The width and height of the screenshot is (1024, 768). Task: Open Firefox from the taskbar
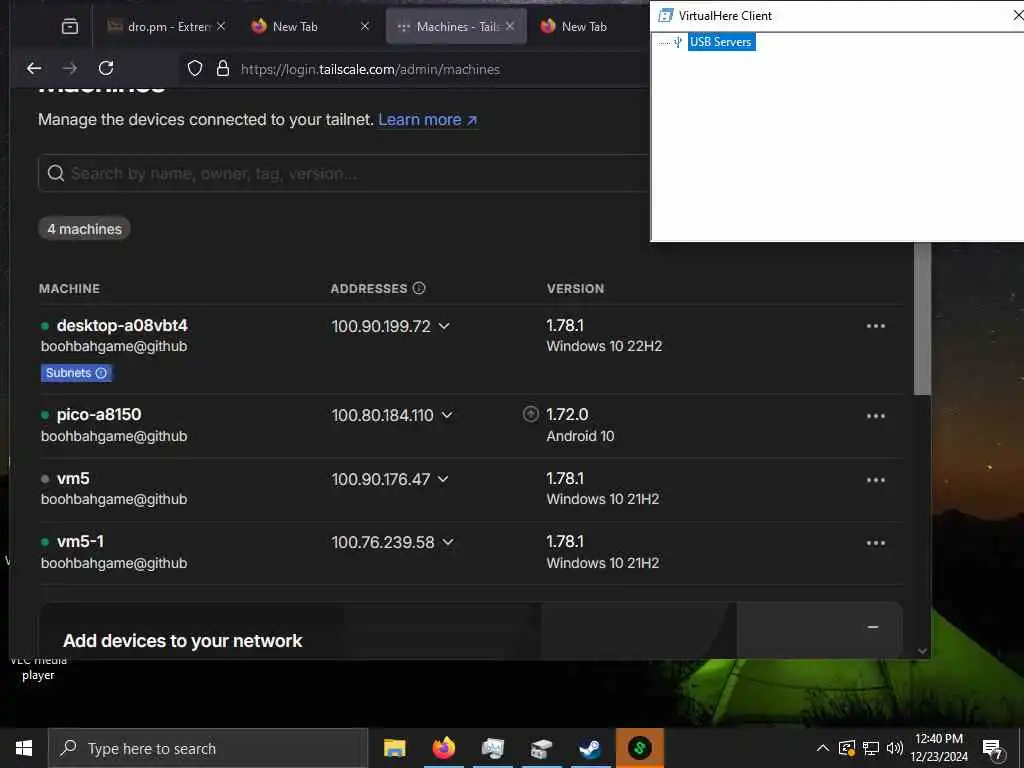pyautogui.click(x=443, y=748)
